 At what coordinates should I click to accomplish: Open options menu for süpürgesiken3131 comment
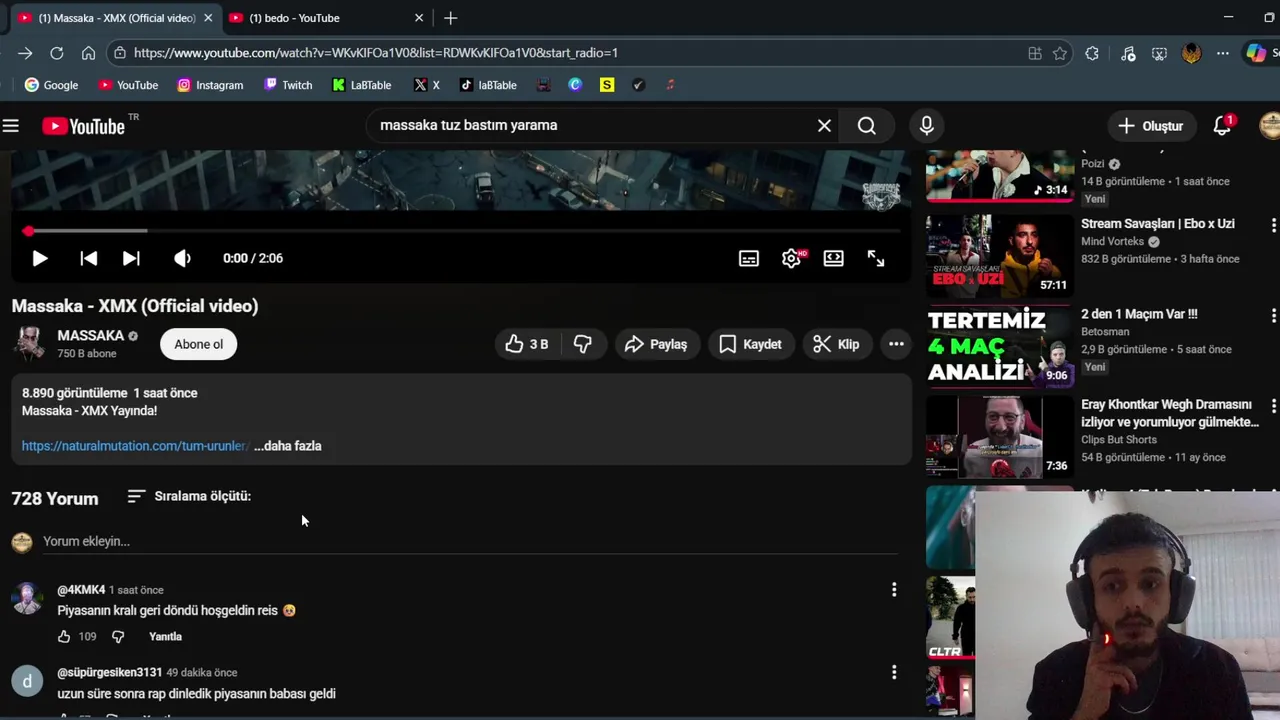[x=894, y=673]
